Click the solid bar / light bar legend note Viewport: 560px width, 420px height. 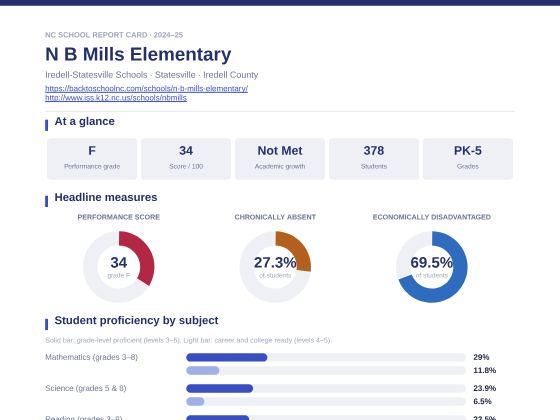point(188,340)
